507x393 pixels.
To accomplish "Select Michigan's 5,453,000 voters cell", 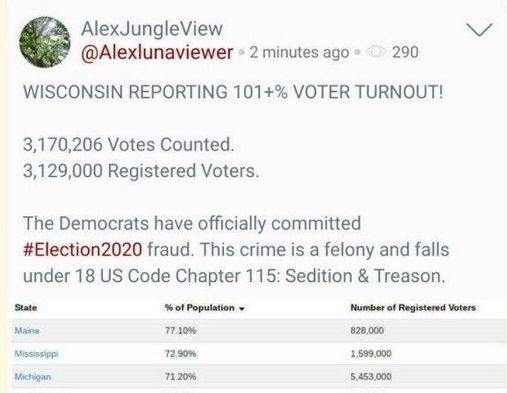I will 371,377.
